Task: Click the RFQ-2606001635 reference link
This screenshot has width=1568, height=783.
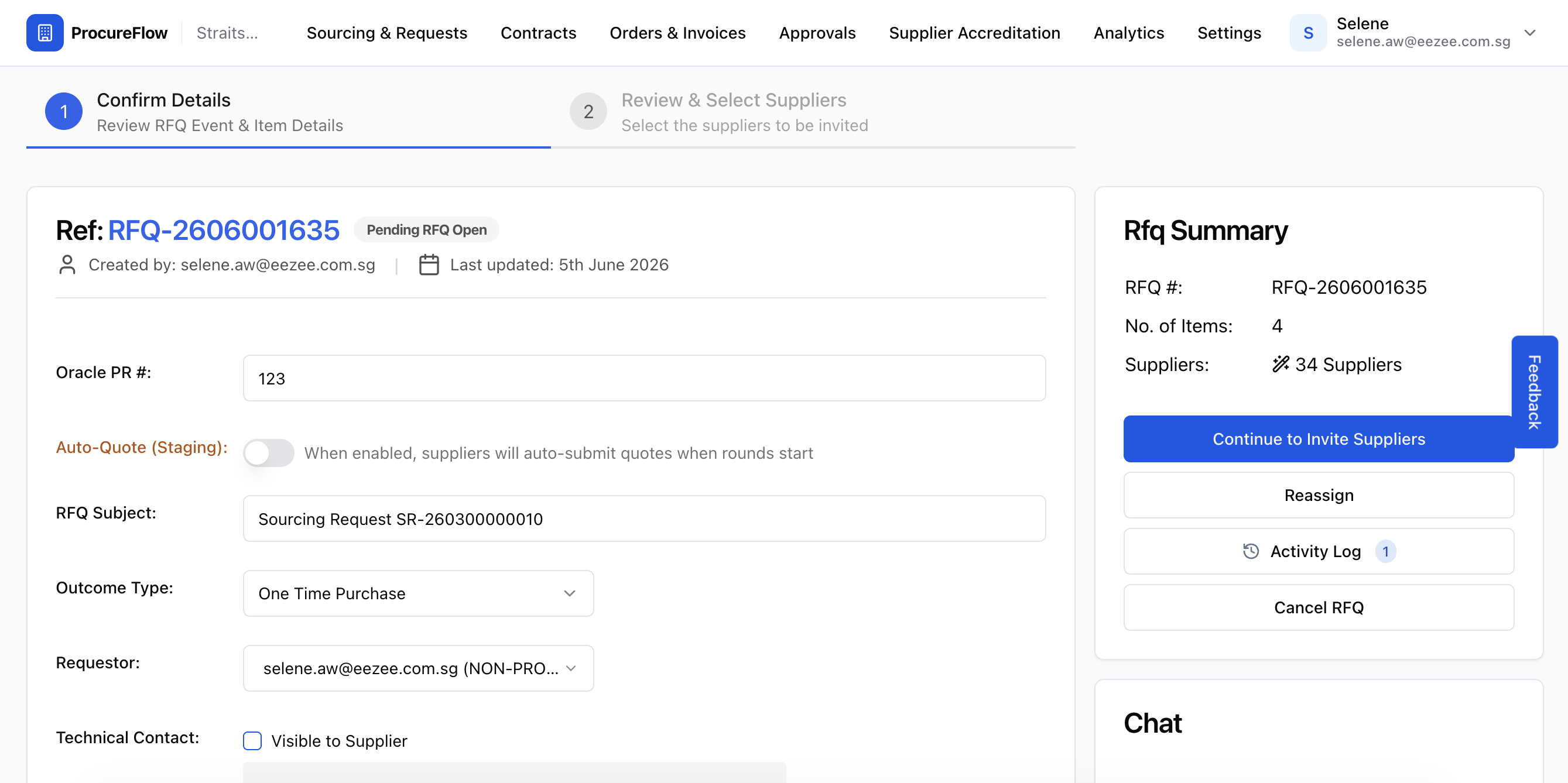Action: point(224,230)
